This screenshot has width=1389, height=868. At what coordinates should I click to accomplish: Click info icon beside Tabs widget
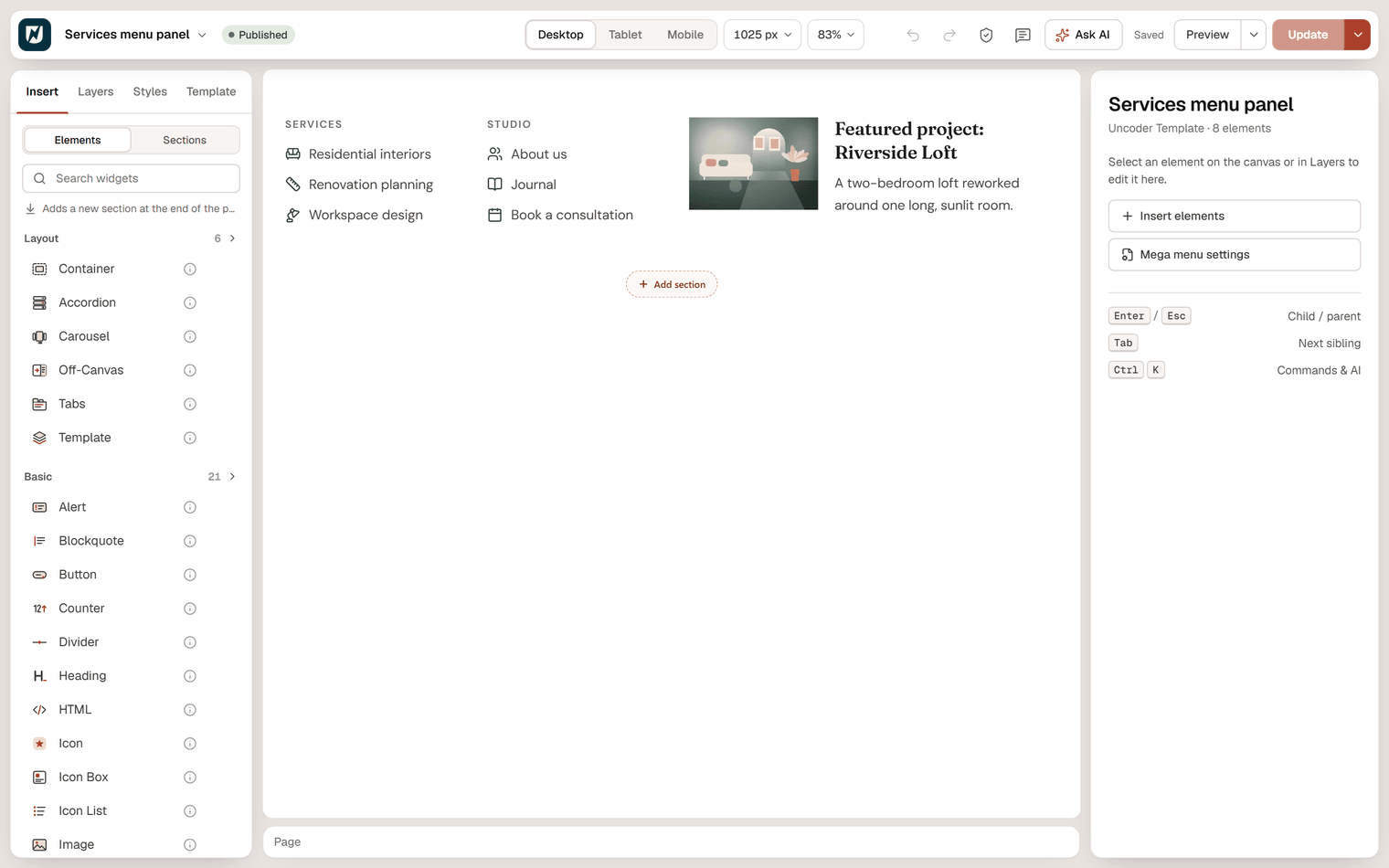tap(190, 404)
